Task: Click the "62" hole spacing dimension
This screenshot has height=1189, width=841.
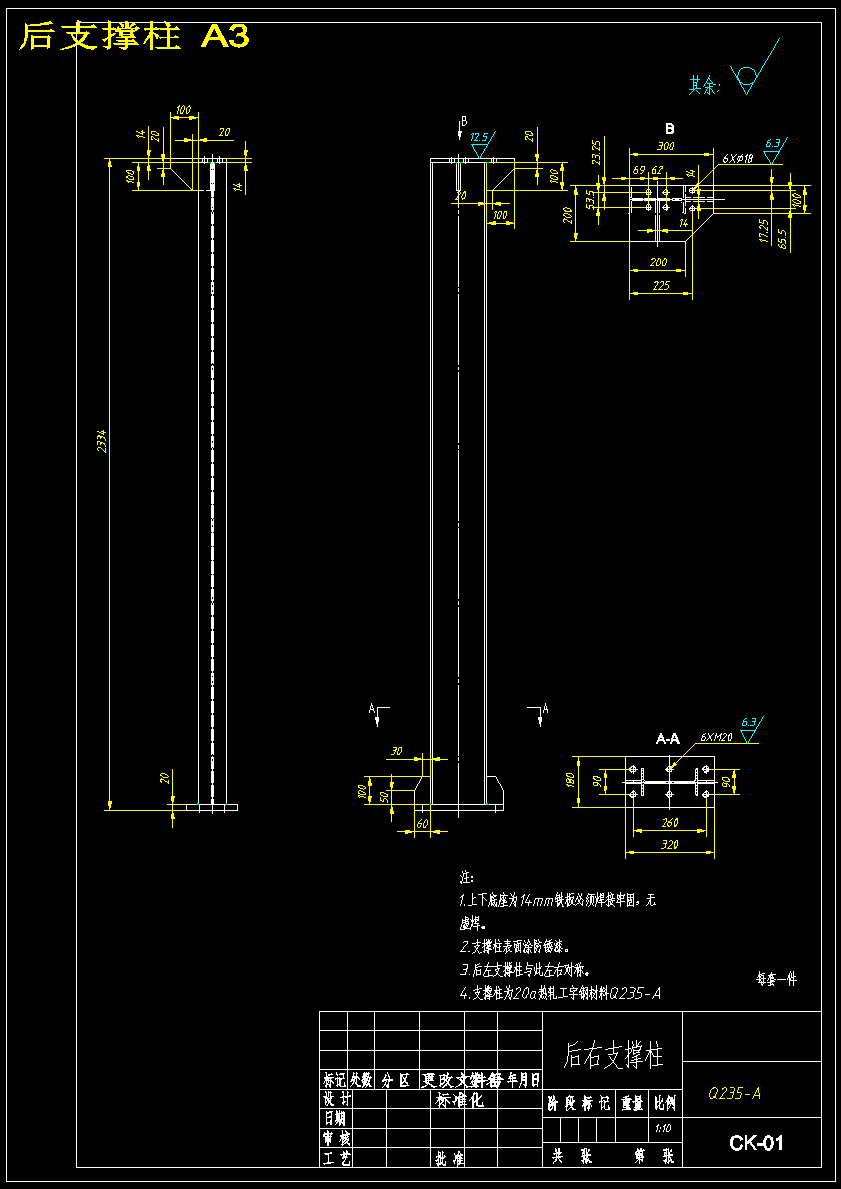Action: pyautogui.click(x=657, y=170)
